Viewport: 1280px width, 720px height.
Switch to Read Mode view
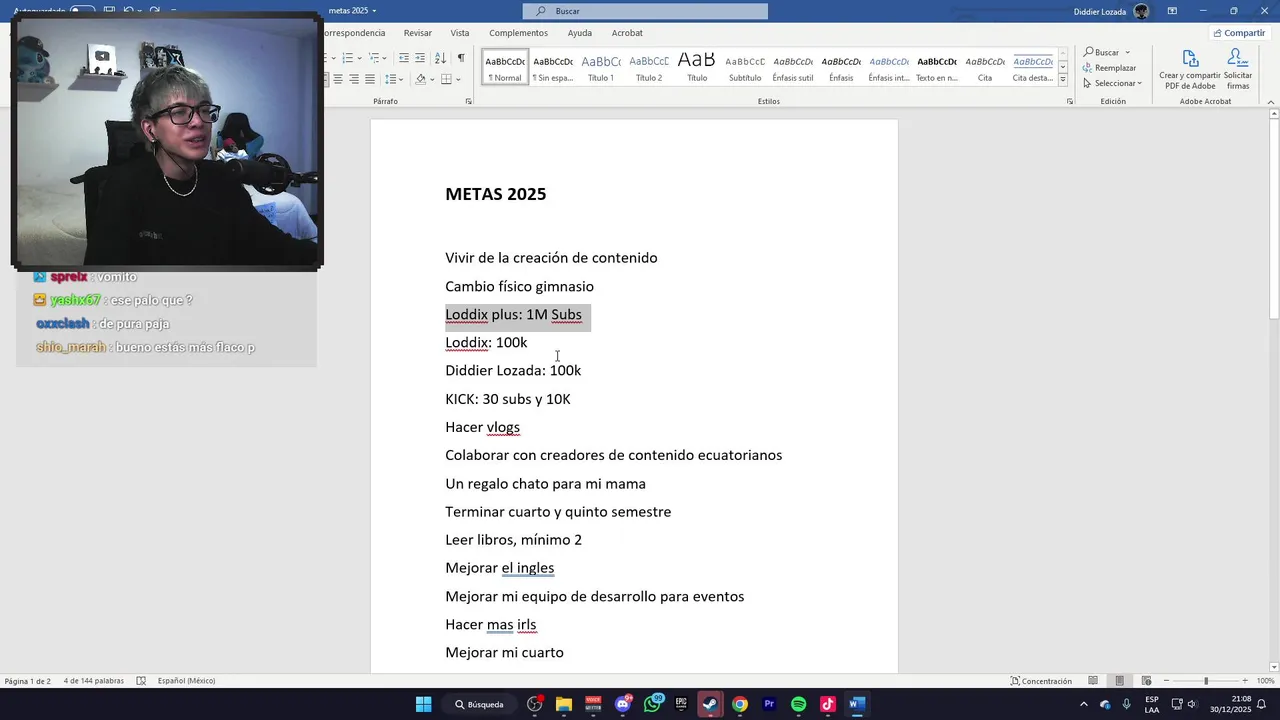tap(1093, 681)
